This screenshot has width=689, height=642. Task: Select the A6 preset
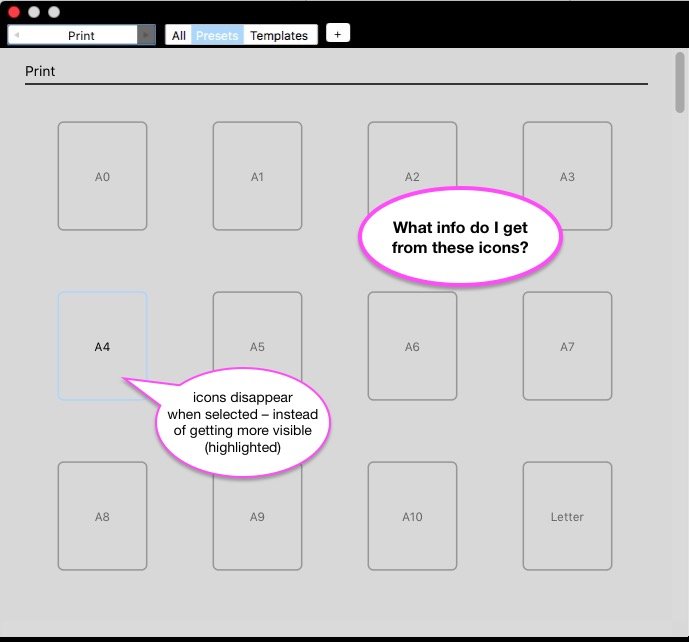pyautogui.click(x=412, y=346)
